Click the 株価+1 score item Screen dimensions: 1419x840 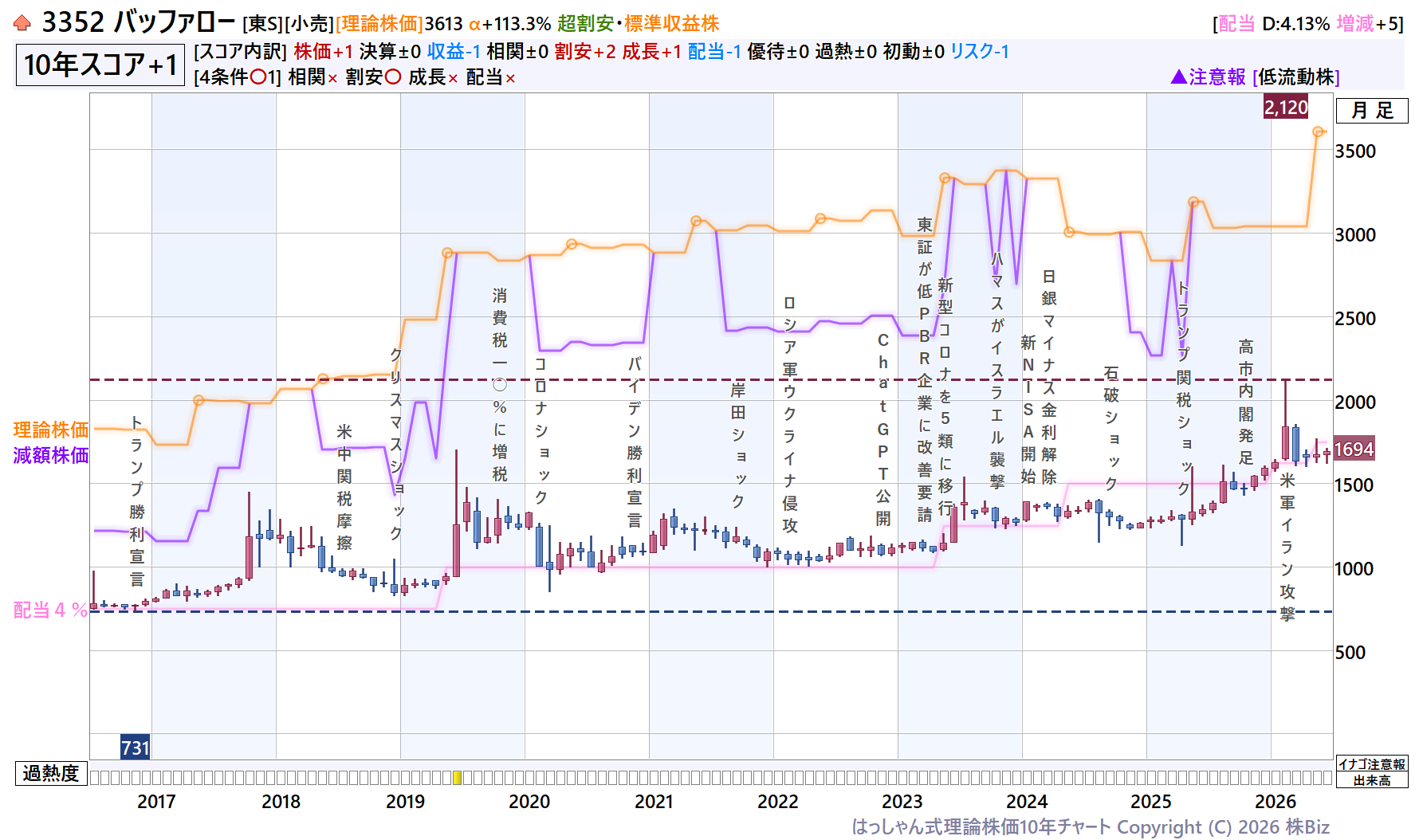coord(323,52)
